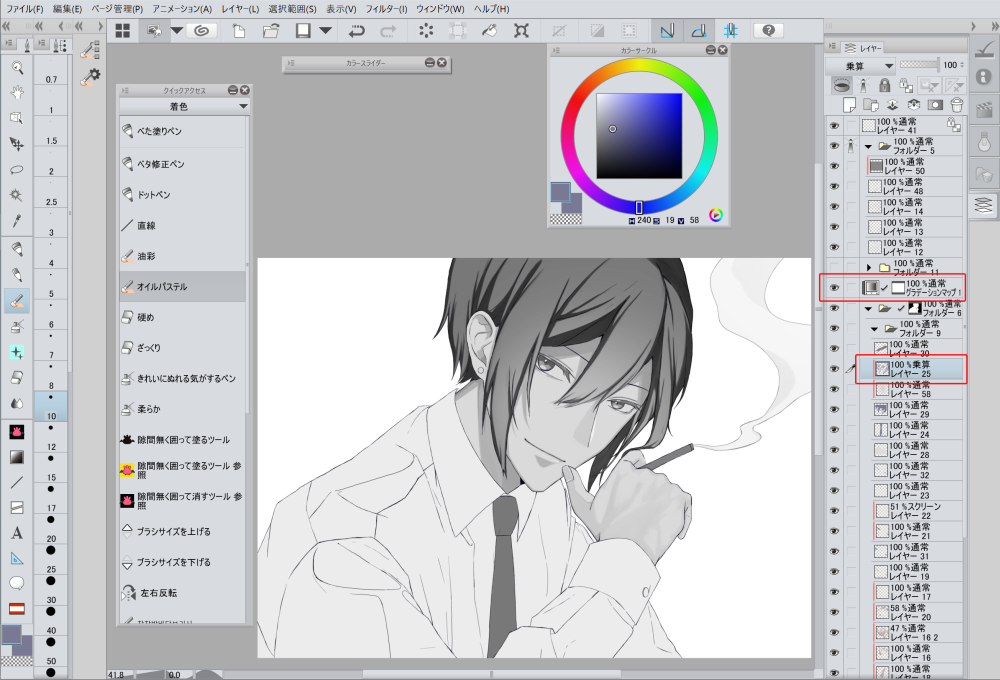Collapse フォルダー 5 in the layer list

(x=868, y=146)
